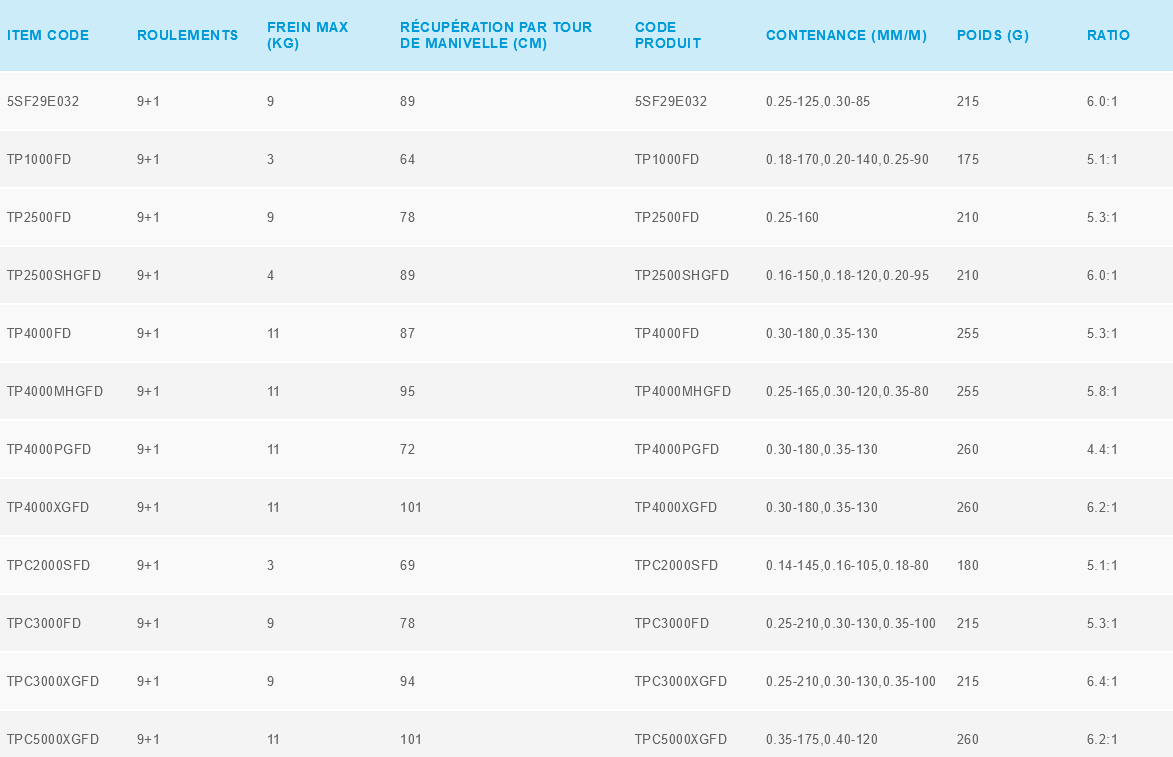1173x757 pixels.
Task: Select the FREIN MAX (KG) column header
Action: pos(307,35)
